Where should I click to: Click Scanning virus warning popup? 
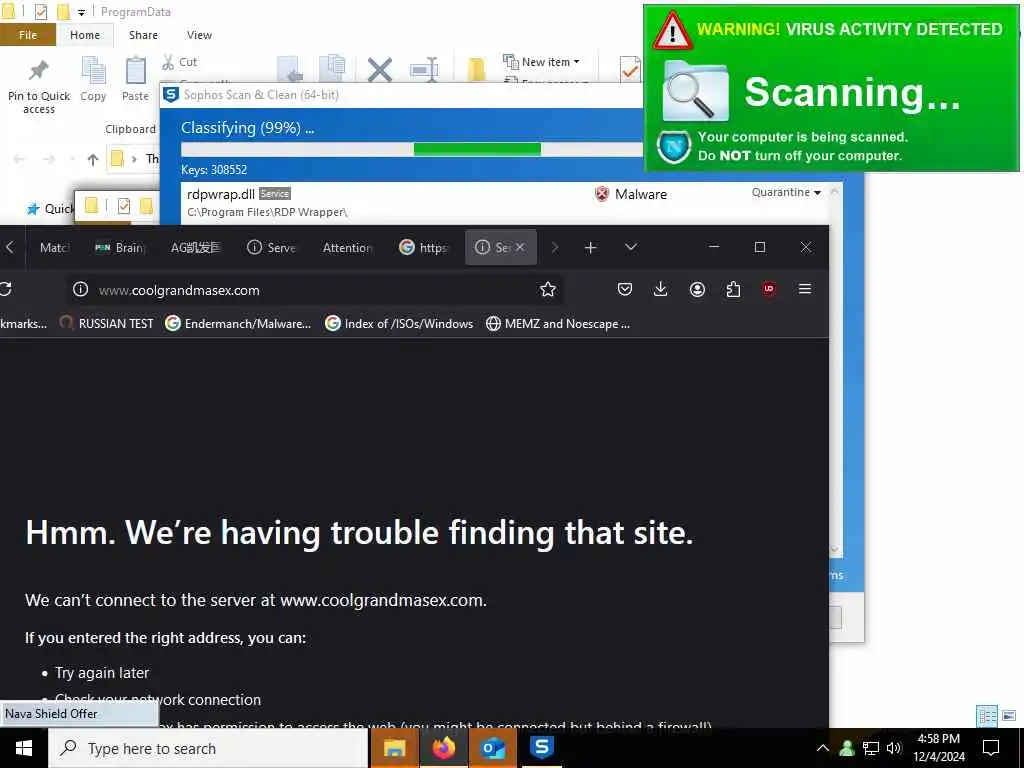click(831, 88)
